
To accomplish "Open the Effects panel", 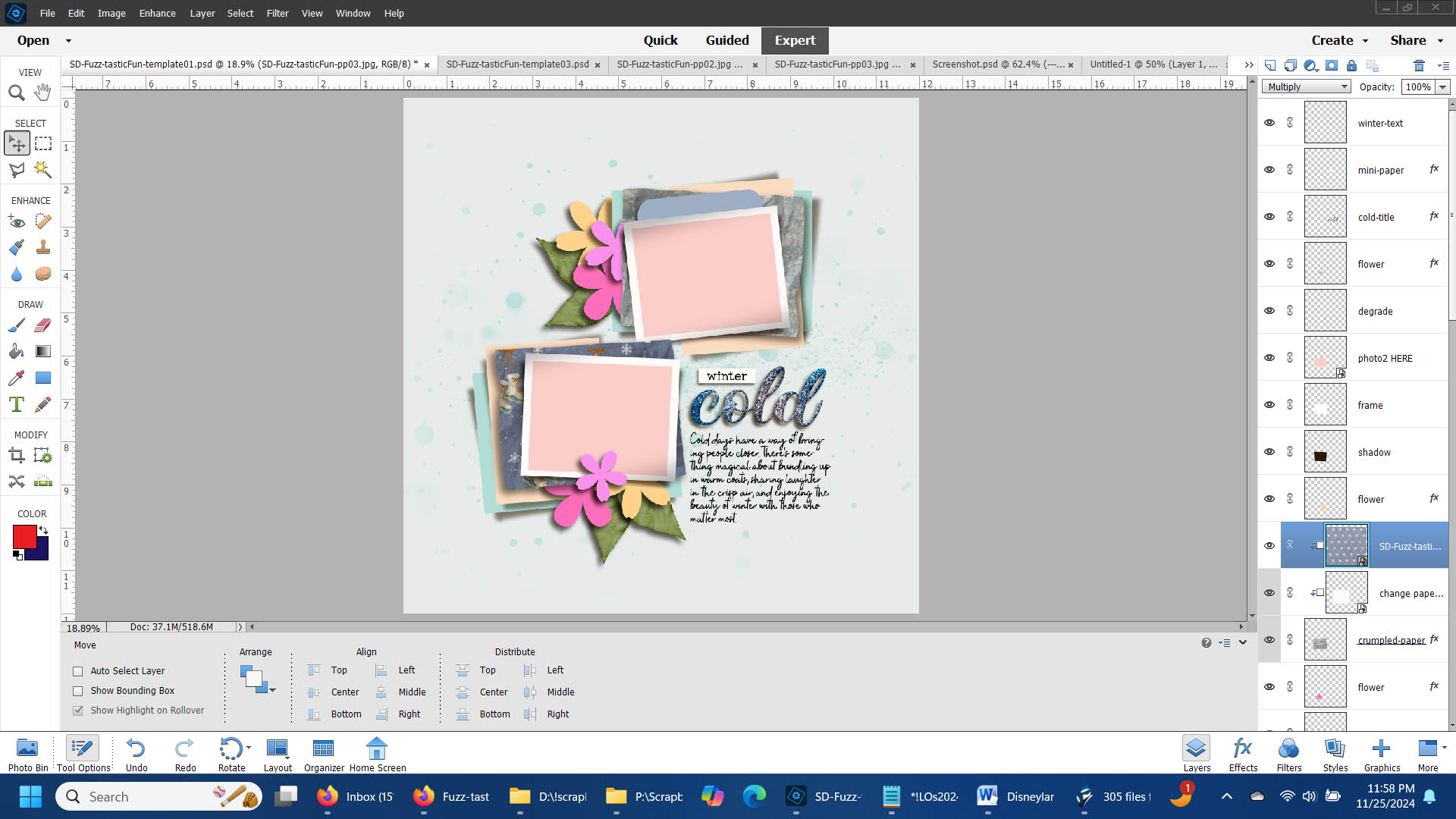I will (x=1243, y=754).
